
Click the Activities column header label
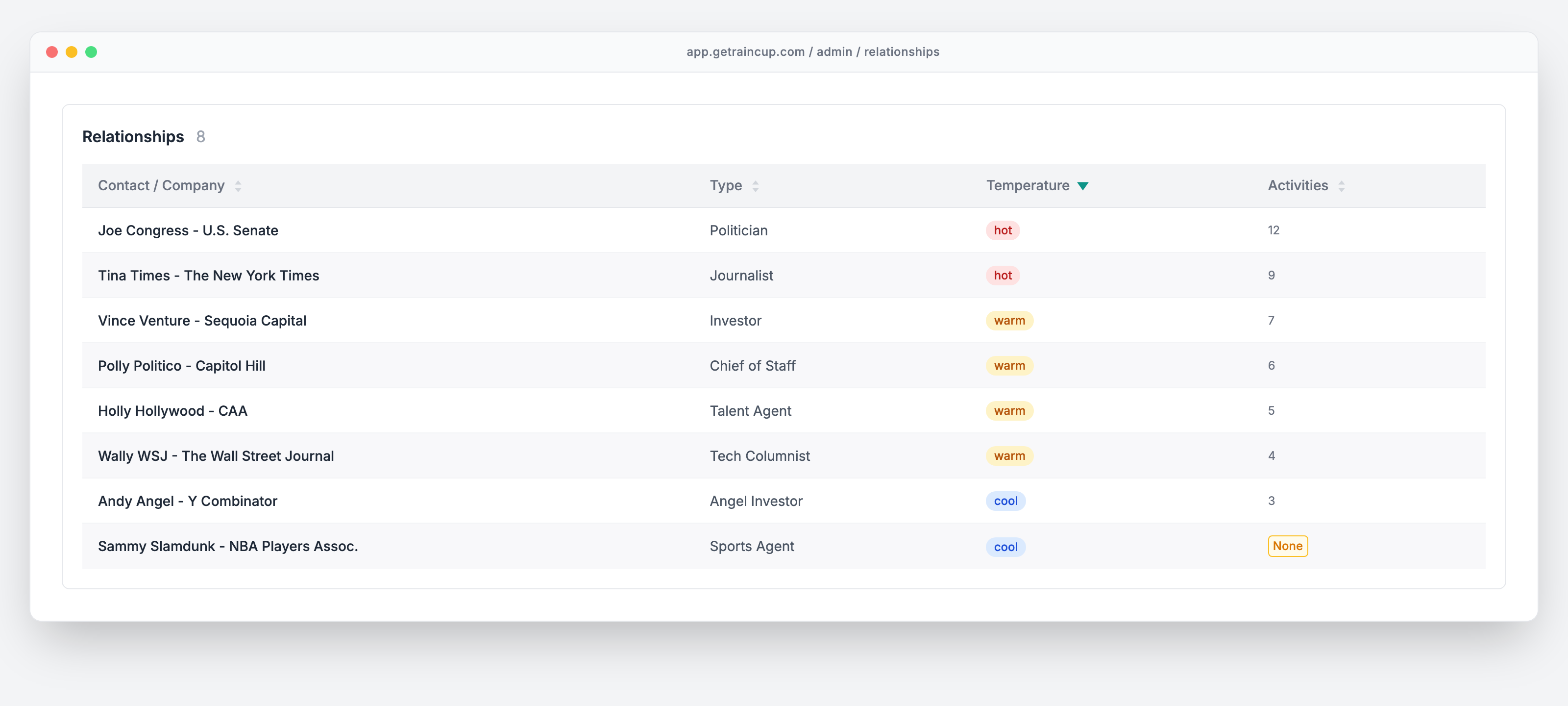point(1298,185)
